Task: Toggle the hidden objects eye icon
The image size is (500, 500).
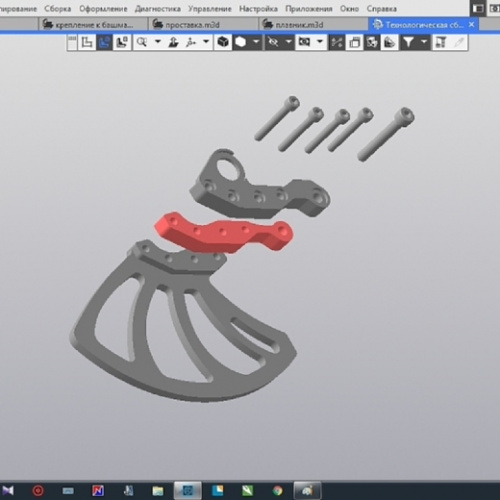Action: point(273,42)
